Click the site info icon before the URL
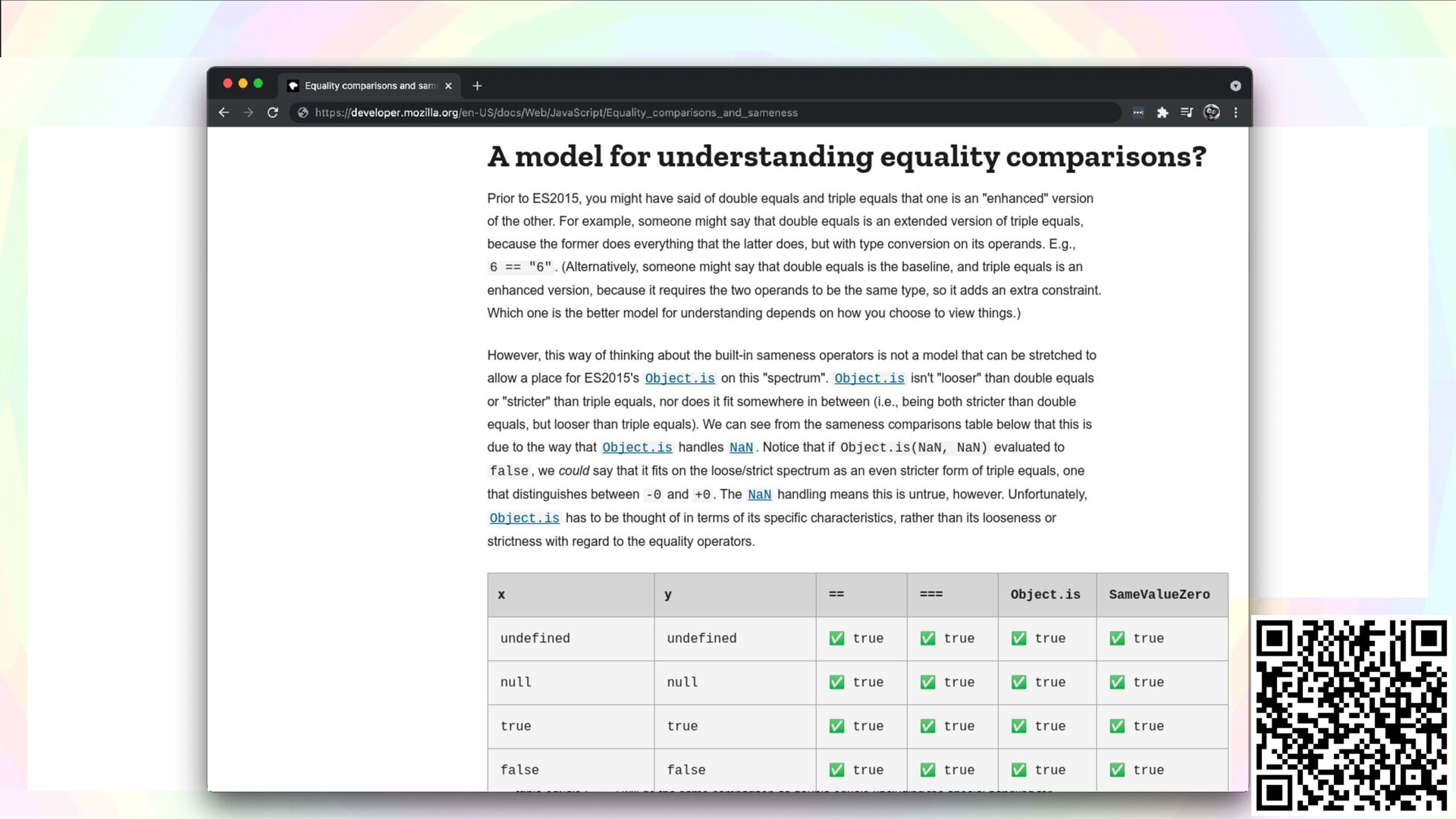Viewport: 1456px width, 819px height. [x=303, y=112]
